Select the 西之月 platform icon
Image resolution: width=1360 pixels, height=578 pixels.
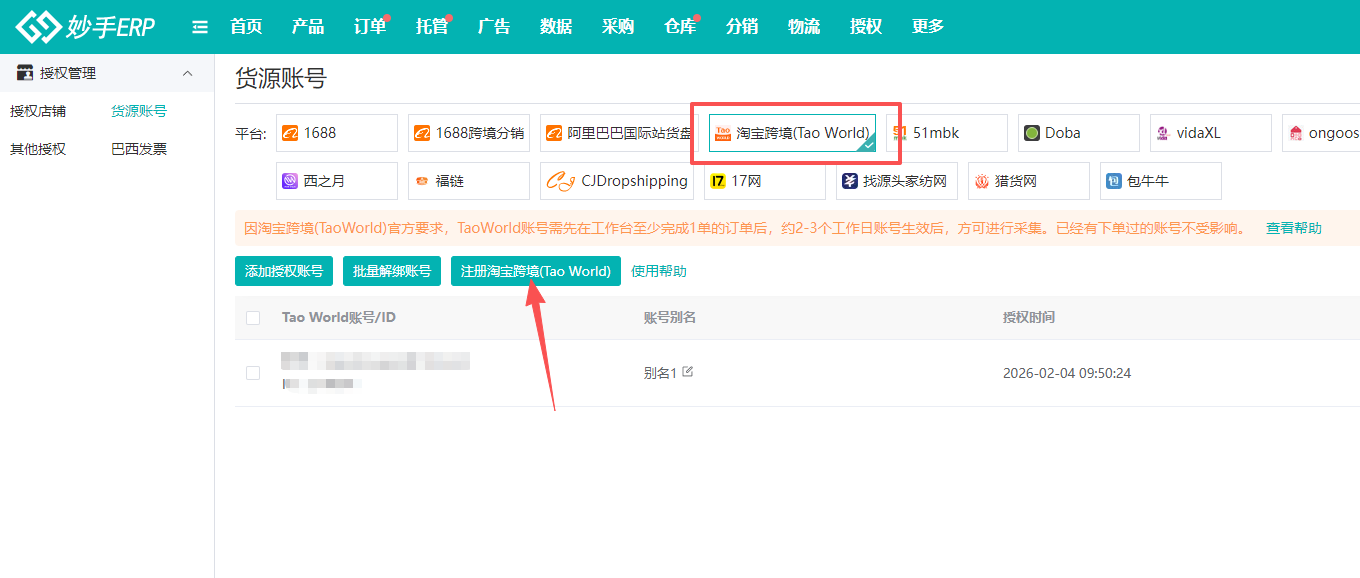click(290, 181)
